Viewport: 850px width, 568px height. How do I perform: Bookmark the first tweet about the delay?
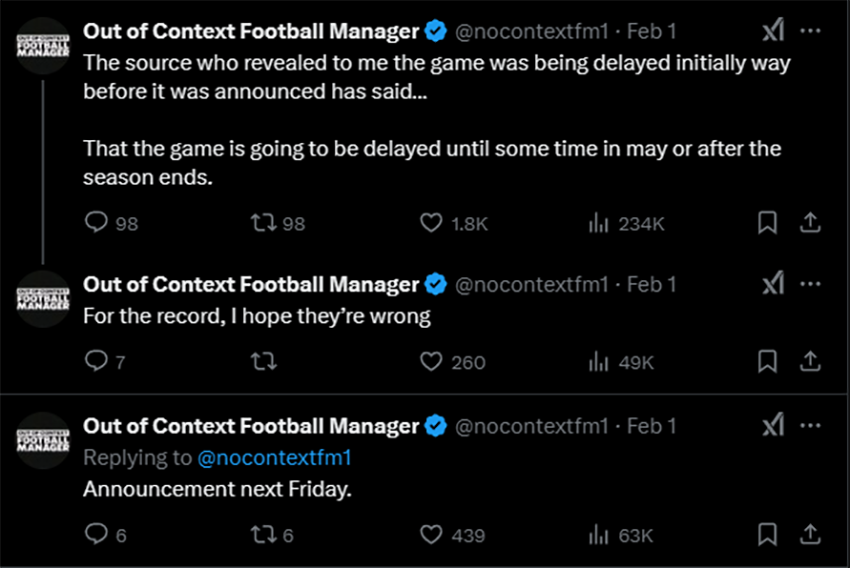[x=767, y=223]
